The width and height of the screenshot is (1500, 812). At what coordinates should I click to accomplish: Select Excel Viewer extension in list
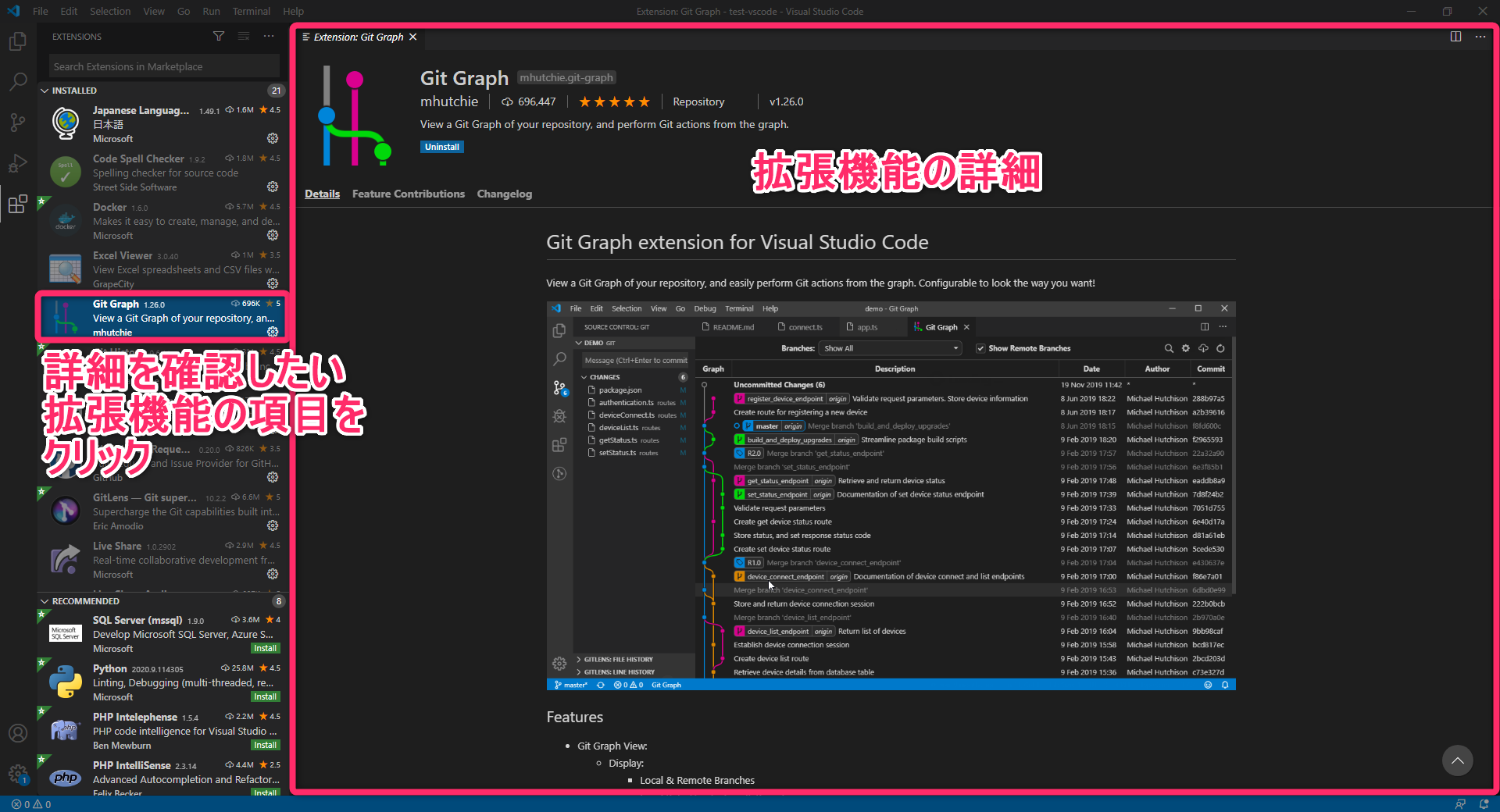[162, 269]
